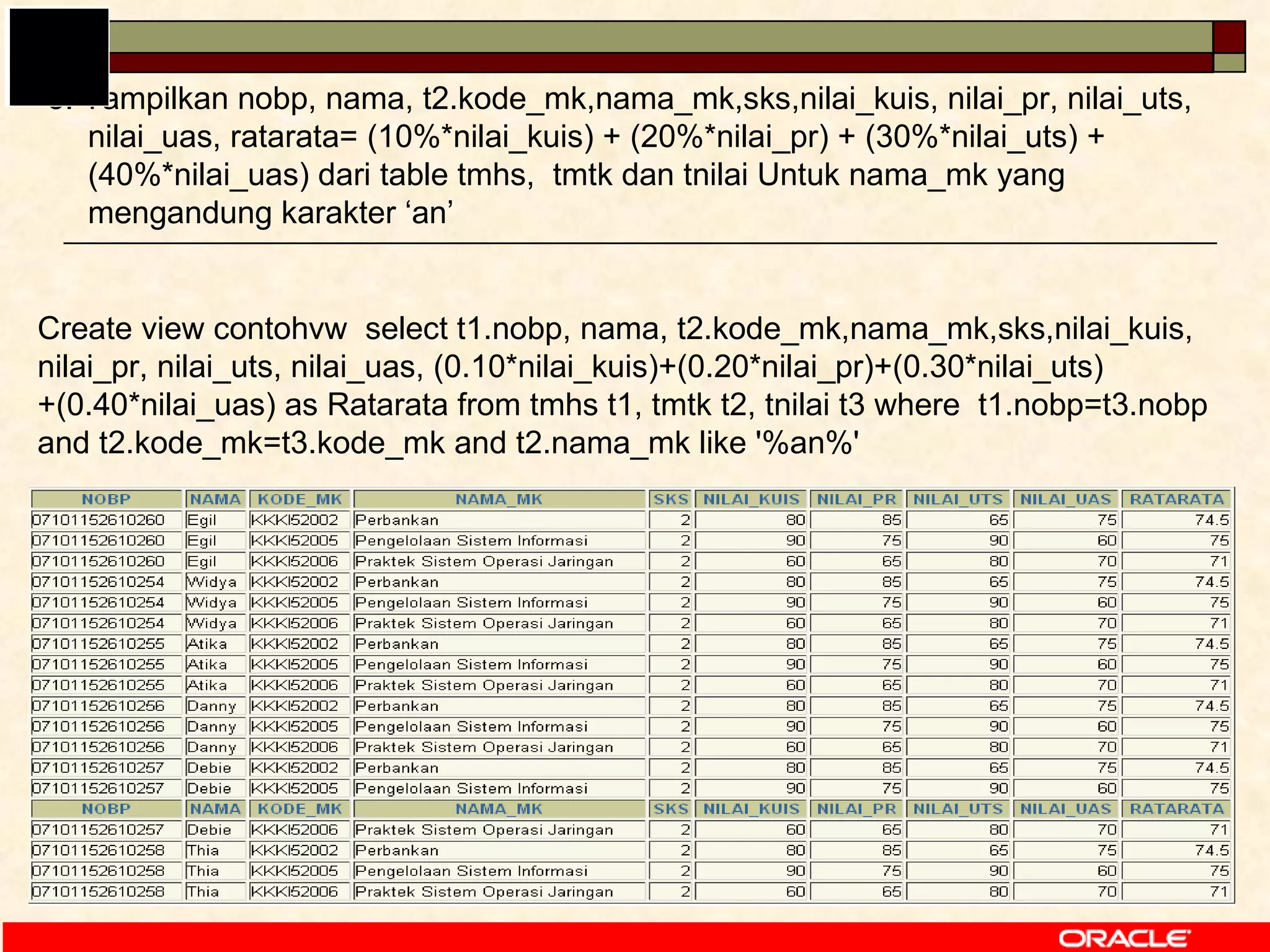Viewport: 1270px width, 952px height.
Task: Select NOBP 07101152610256 in Danny's Perbankan row
Action: [x=98, y=706]
